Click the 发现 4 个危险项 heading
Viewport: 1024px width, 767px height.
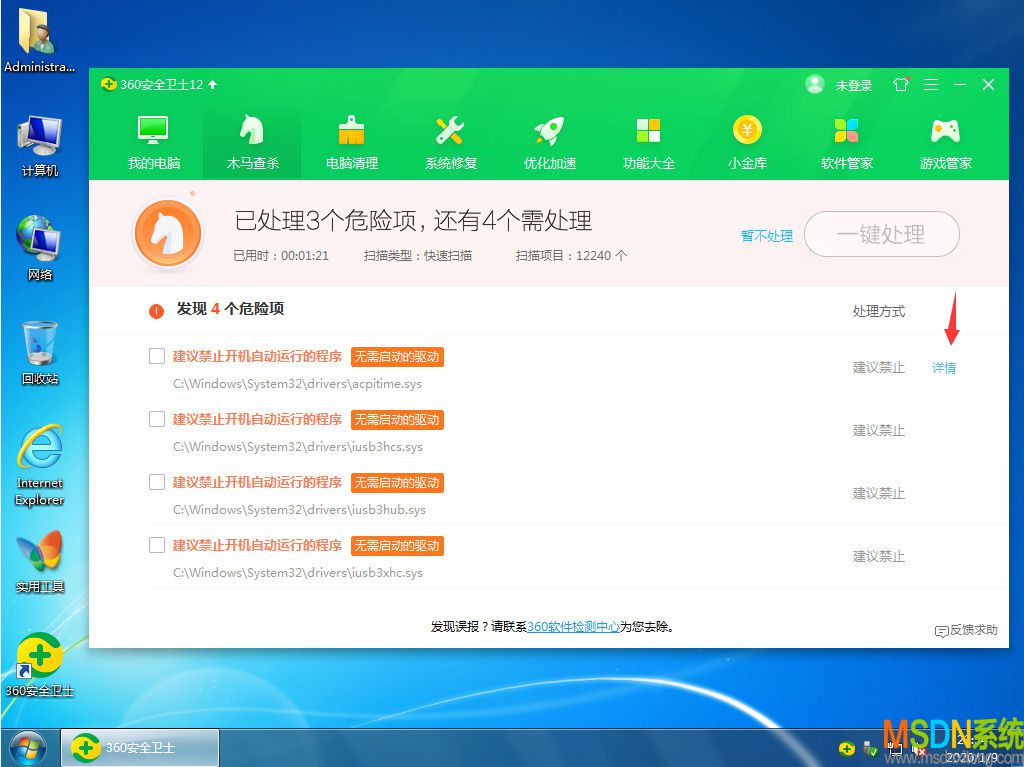pyautogui.click(x=230, y=309)
